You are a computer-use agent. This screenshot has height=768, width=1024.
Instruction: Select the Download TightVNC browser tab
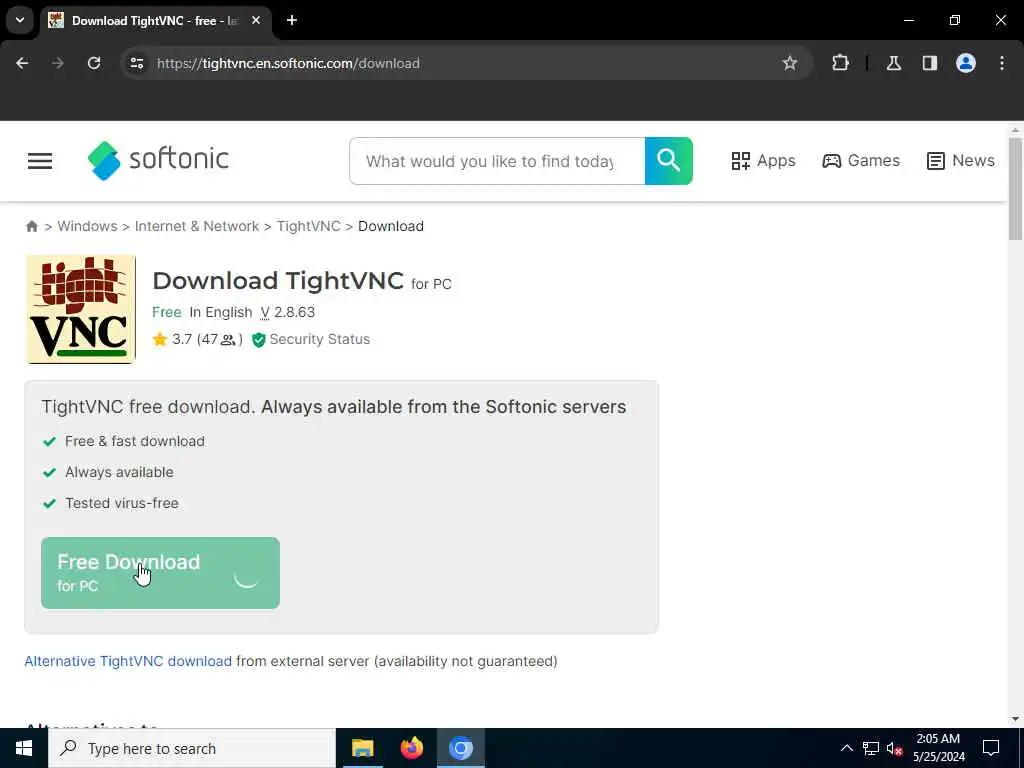pos(155,21)
